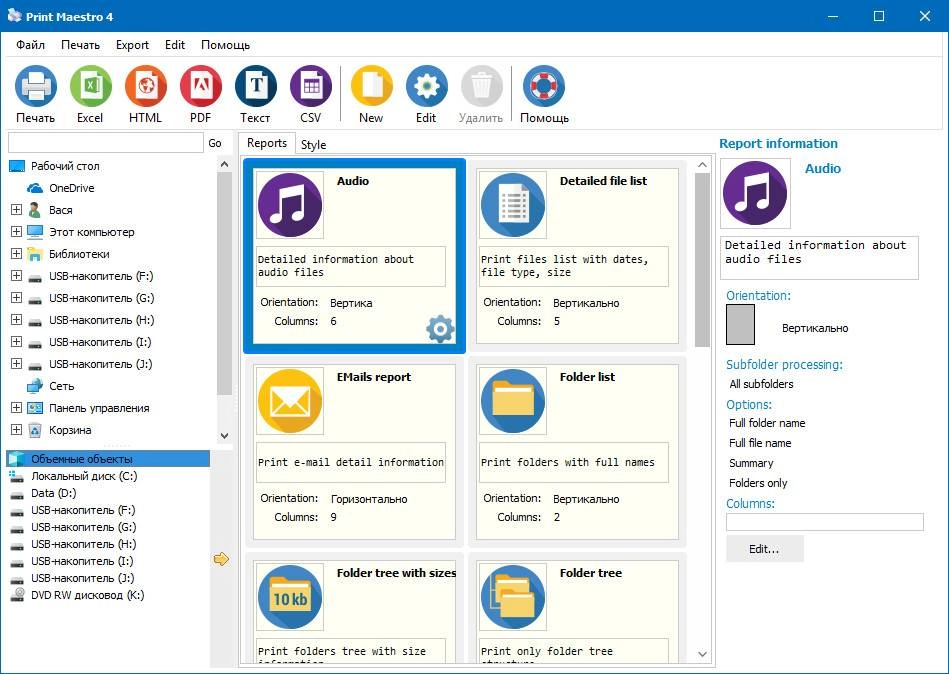Viewport: 949px width, 674px height.
Task: Expand Панель управления tree node
Action: [x=16, y=408]
